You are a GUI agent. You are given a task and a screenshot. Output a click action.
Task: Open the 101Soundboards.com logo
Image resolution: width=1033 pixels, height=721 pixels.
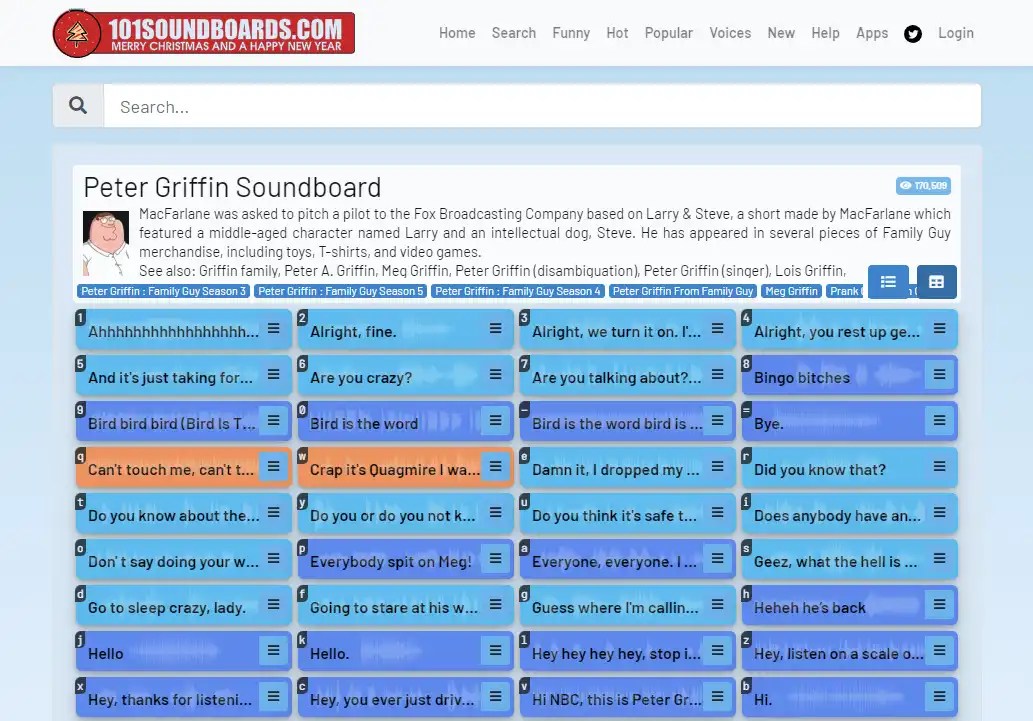click(203, 32)
